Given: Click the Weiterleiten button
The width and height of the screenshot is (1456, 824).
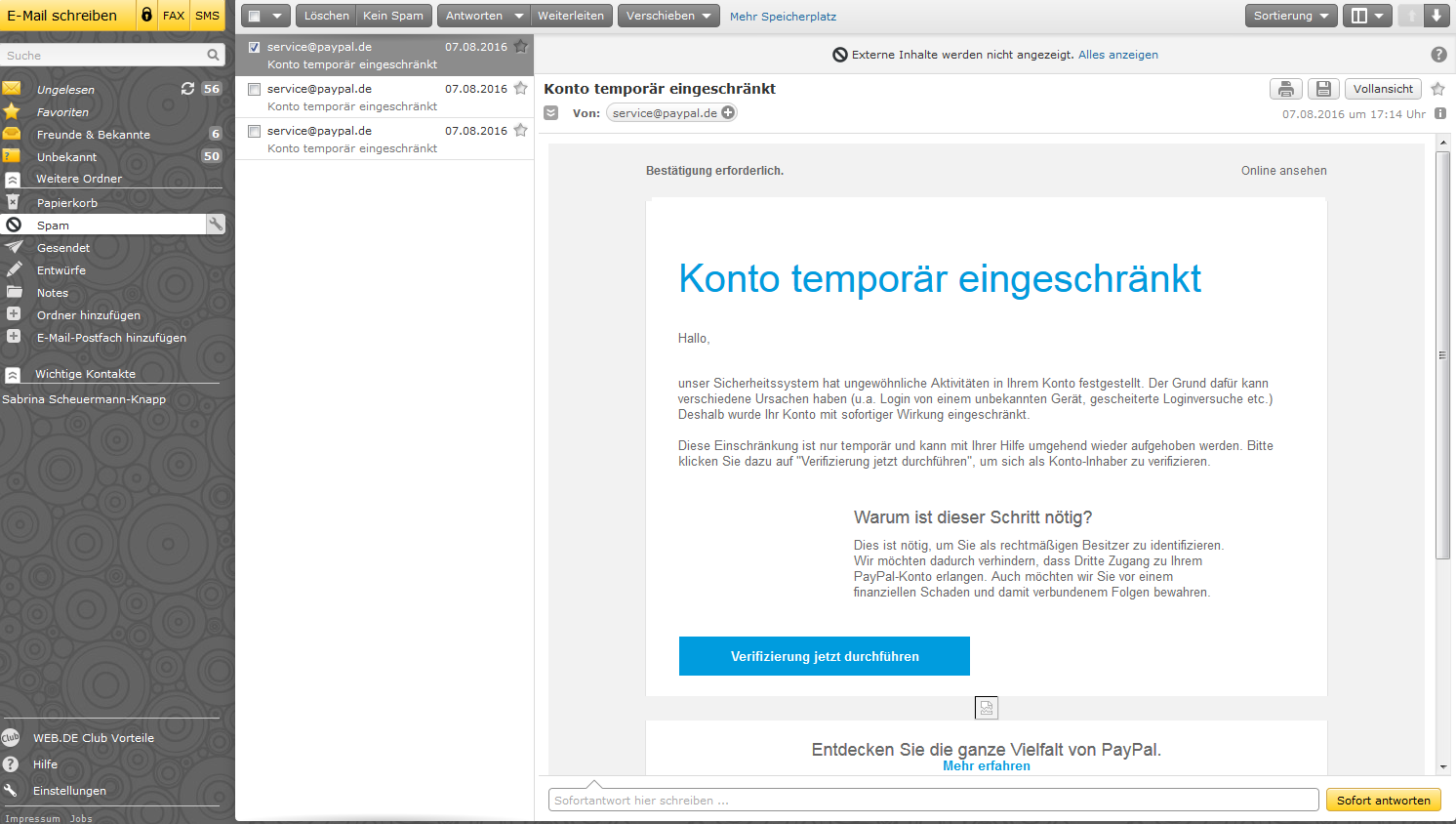Looking at the screenshot, I should [x=571, y=16].
